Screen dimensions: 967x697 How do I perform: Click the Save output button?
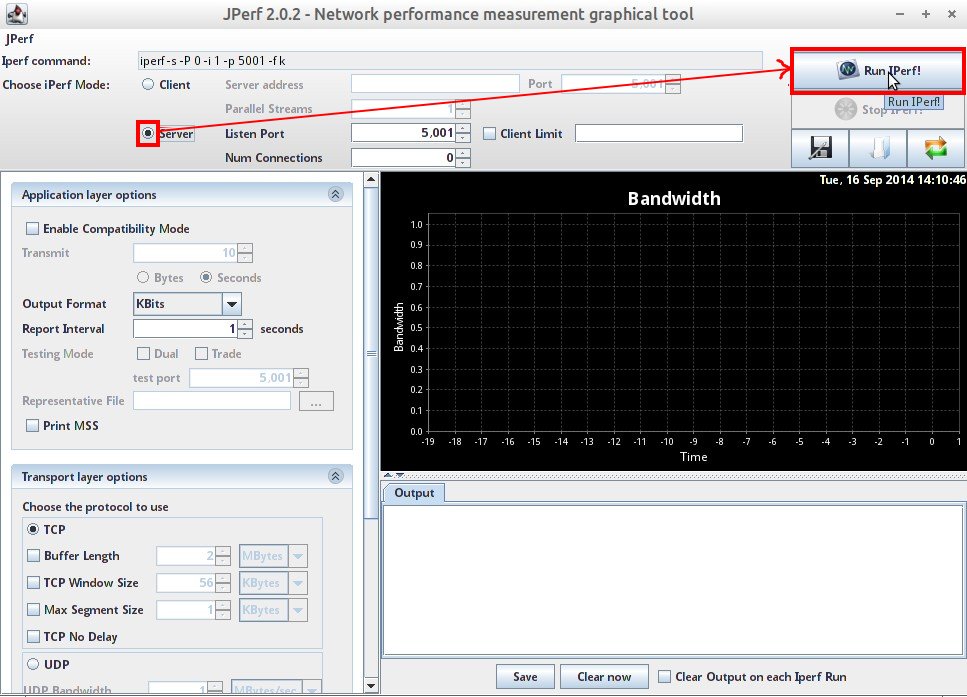click(x=525, y=677)
